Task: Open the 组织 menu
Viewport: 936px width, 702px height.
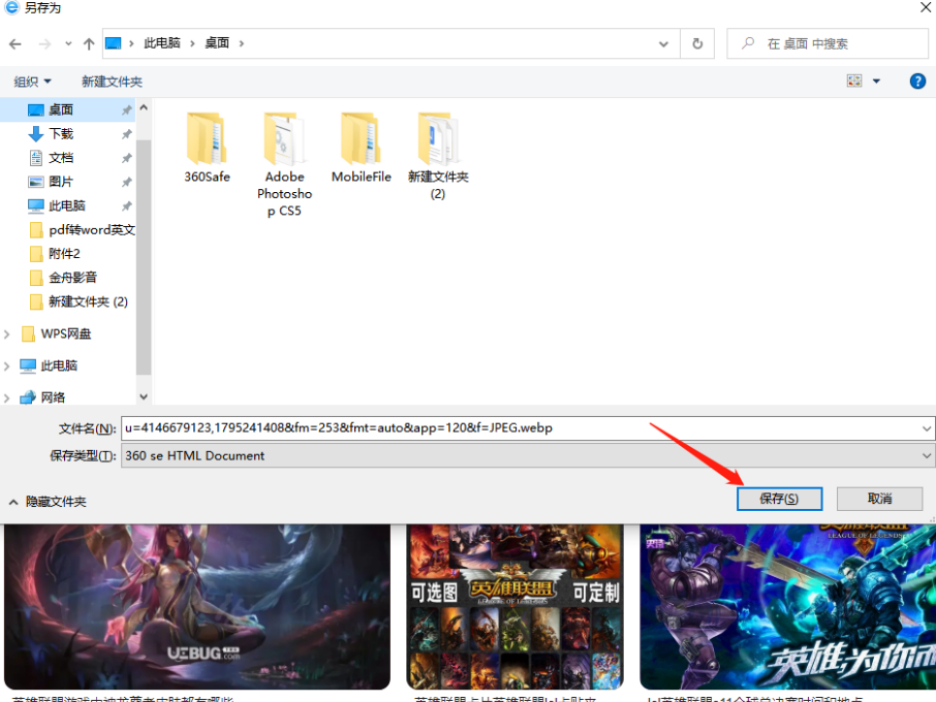Action: pyautogui.click(x=32, y=81)
